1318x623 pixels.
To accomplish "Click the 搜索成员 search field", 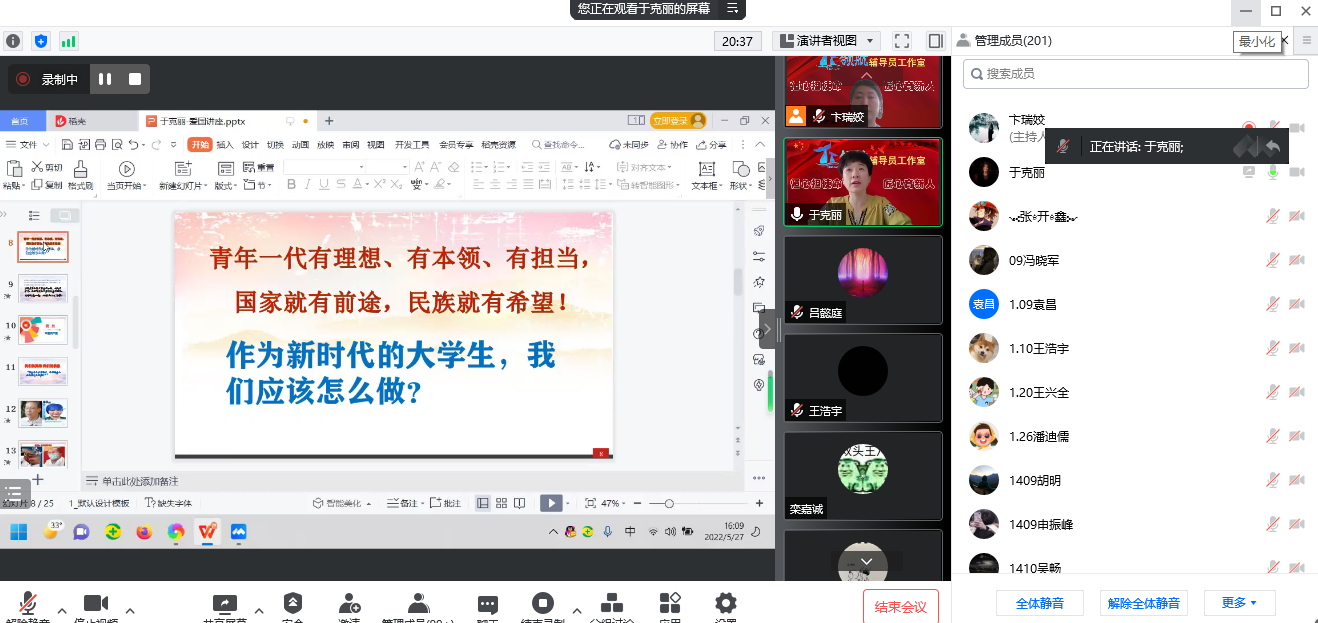I will [1135, 73].
